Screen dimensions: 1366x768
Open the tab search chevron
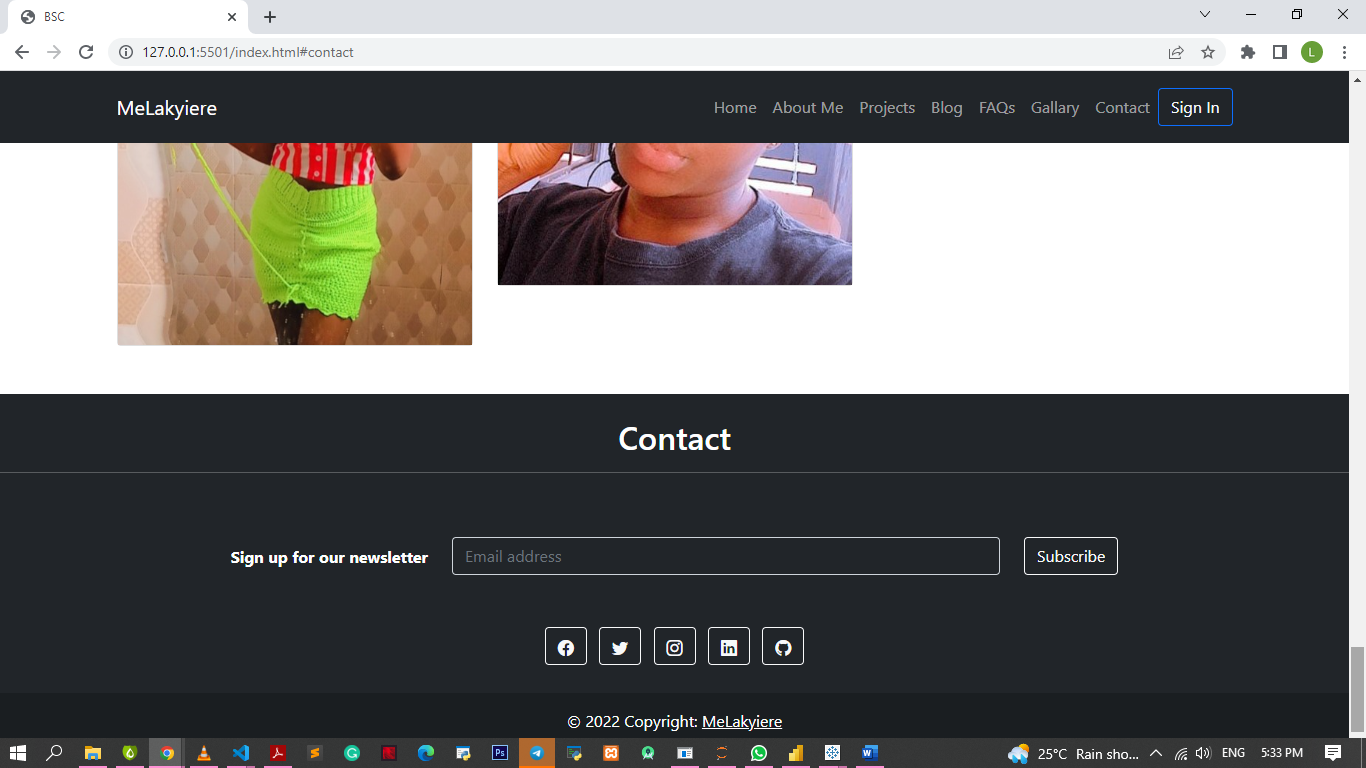[x=1205, y=15]
